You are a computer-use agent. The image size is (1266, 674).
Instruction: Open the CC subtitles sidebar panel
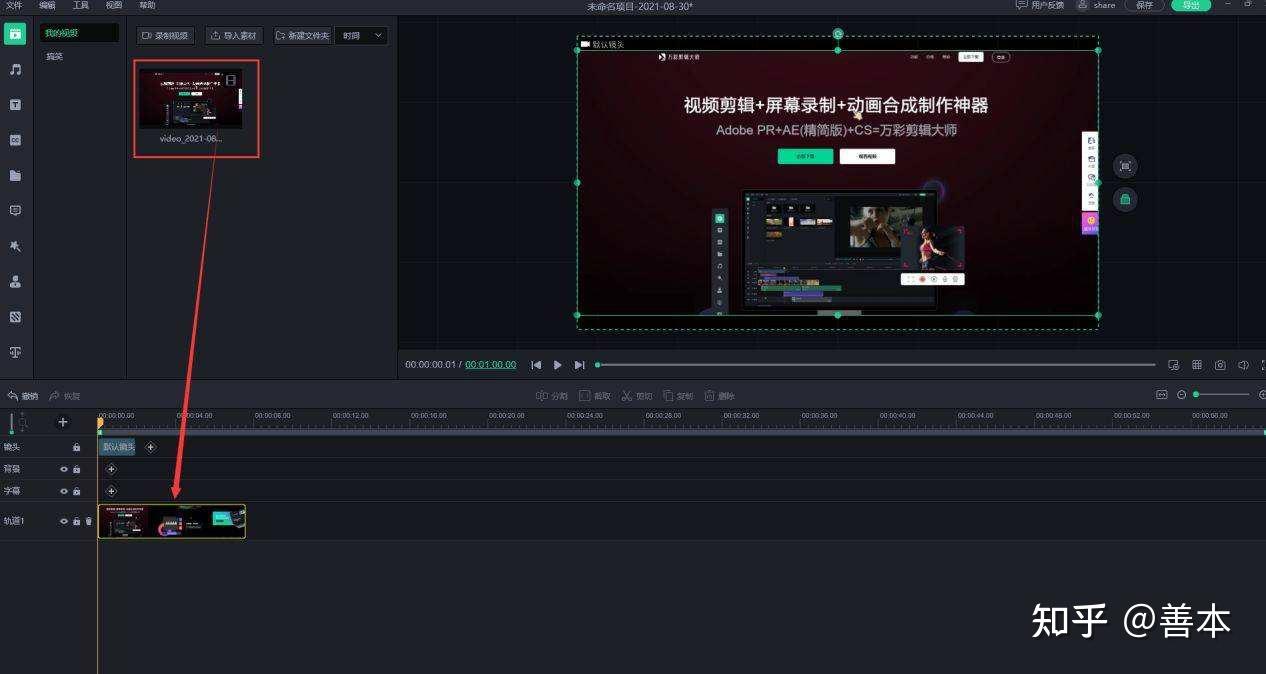pos(15,140)
